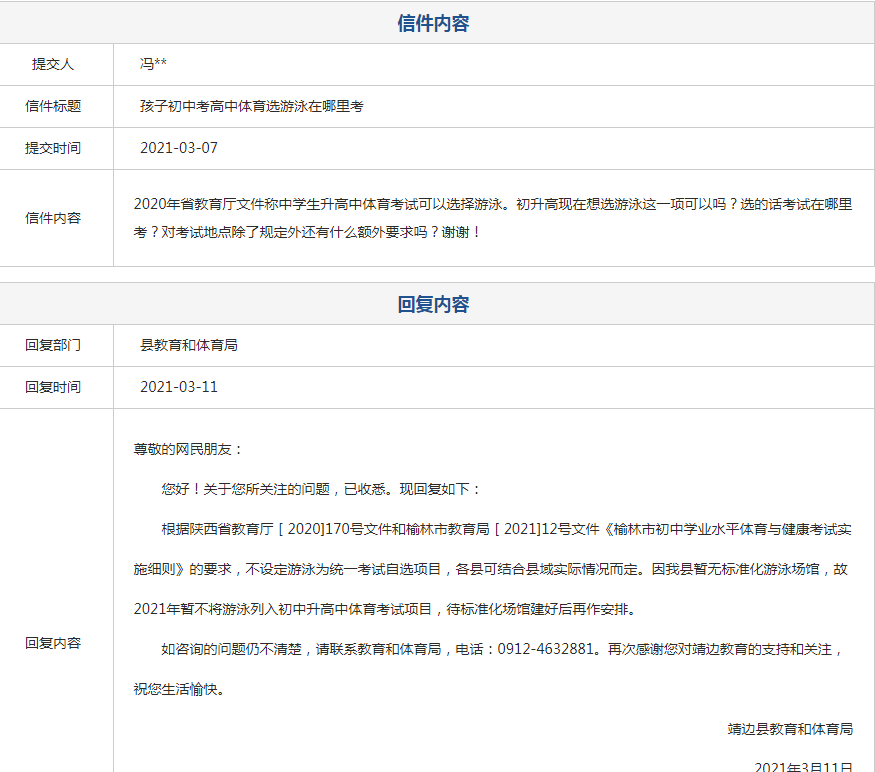875x772 pixels.
Task: Select the department name 县教育和体育局
Action: 189,345
